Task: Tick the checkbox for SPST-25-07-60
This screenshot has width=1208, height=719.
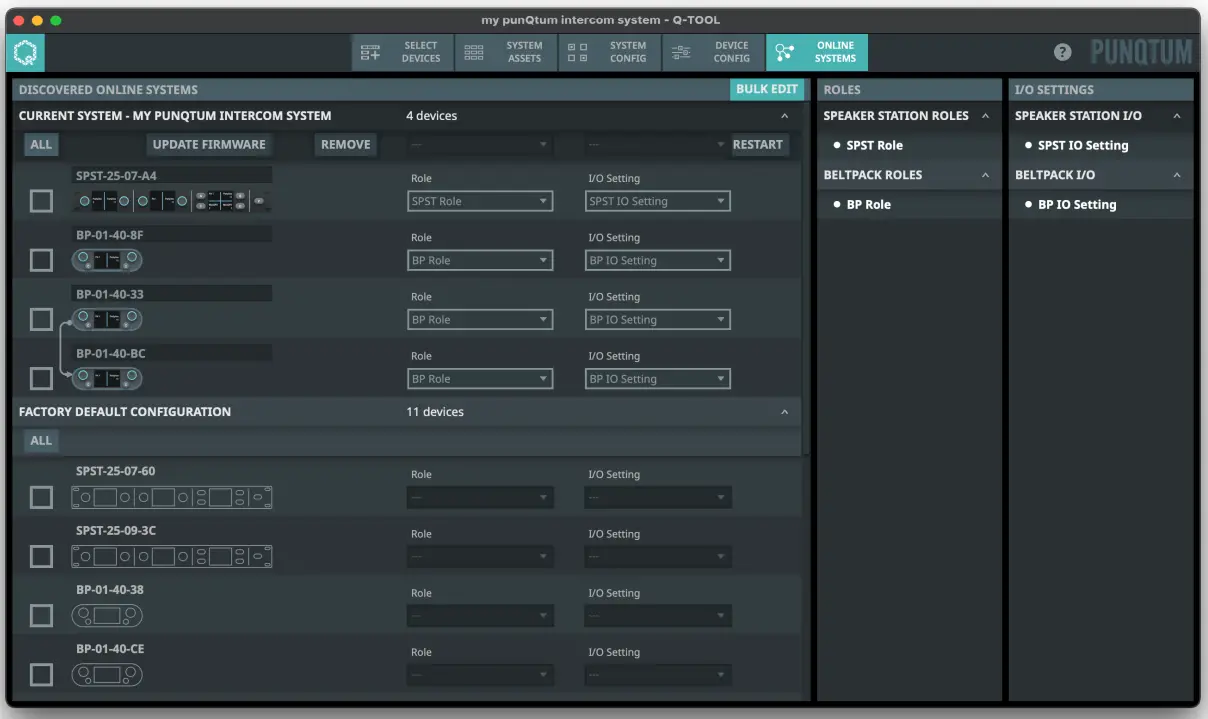Action: [x=41, y=497]
